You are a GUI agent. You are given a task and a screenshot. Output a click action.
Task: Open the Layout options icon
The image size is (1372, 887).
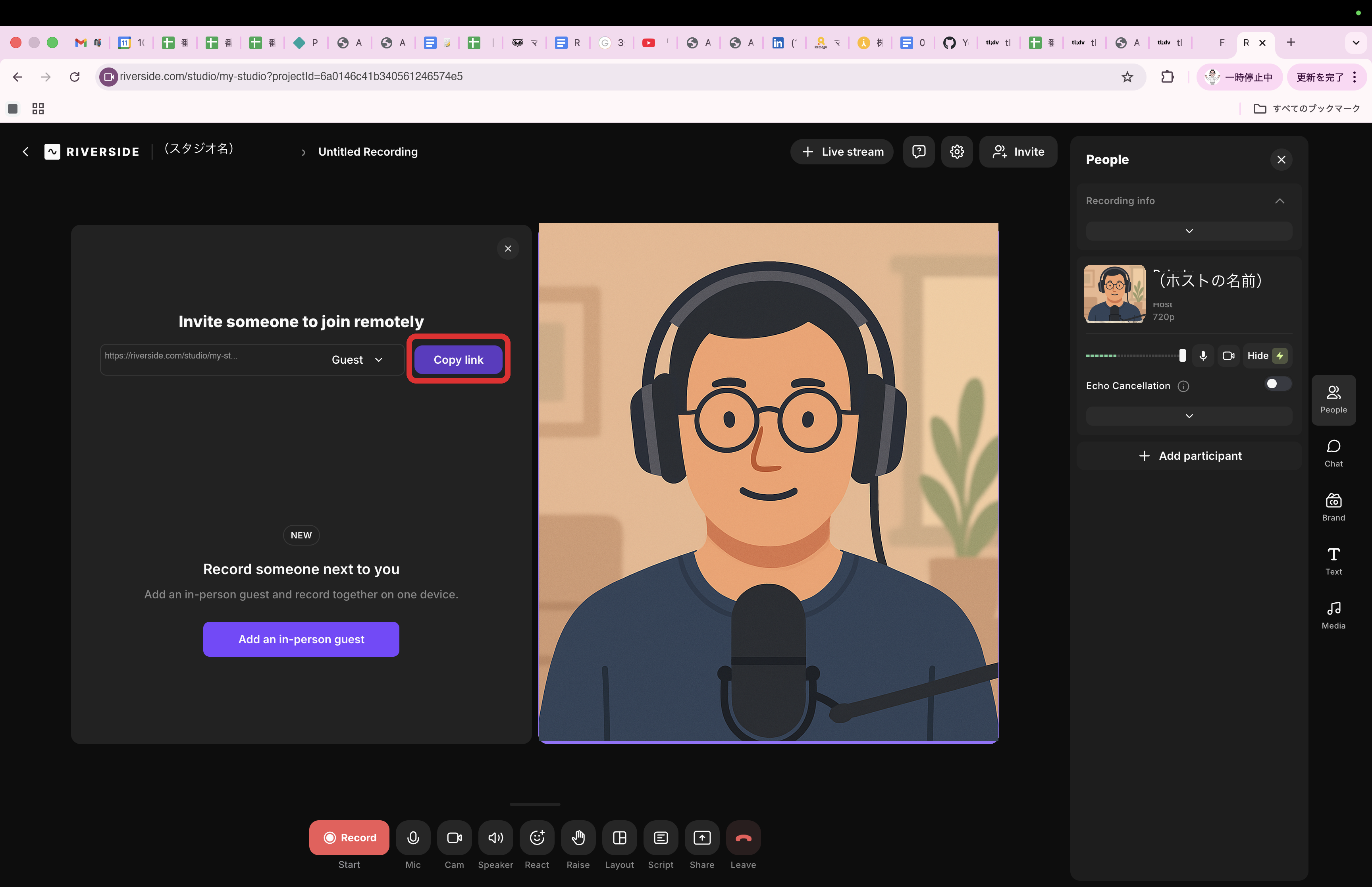(619, 837)
